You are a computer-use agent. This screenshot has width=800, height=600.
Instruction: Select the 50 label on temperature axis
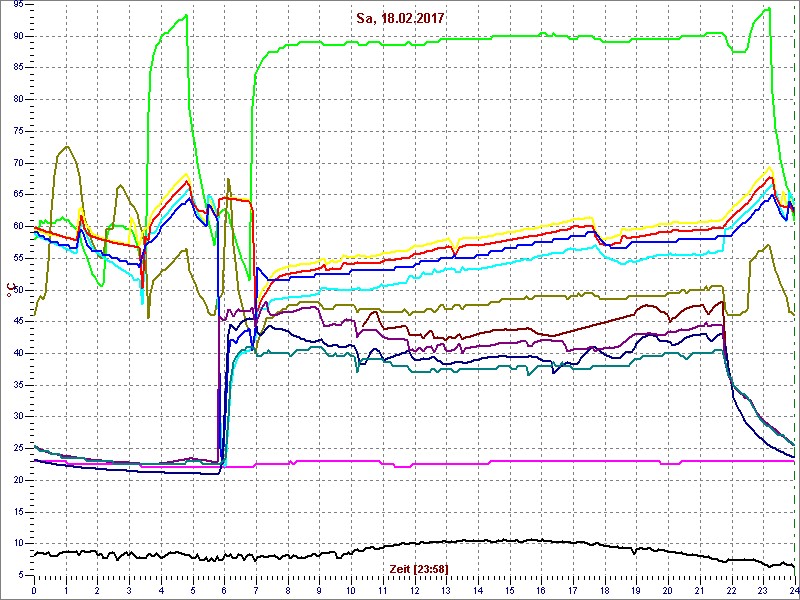(x=17, y=290)
